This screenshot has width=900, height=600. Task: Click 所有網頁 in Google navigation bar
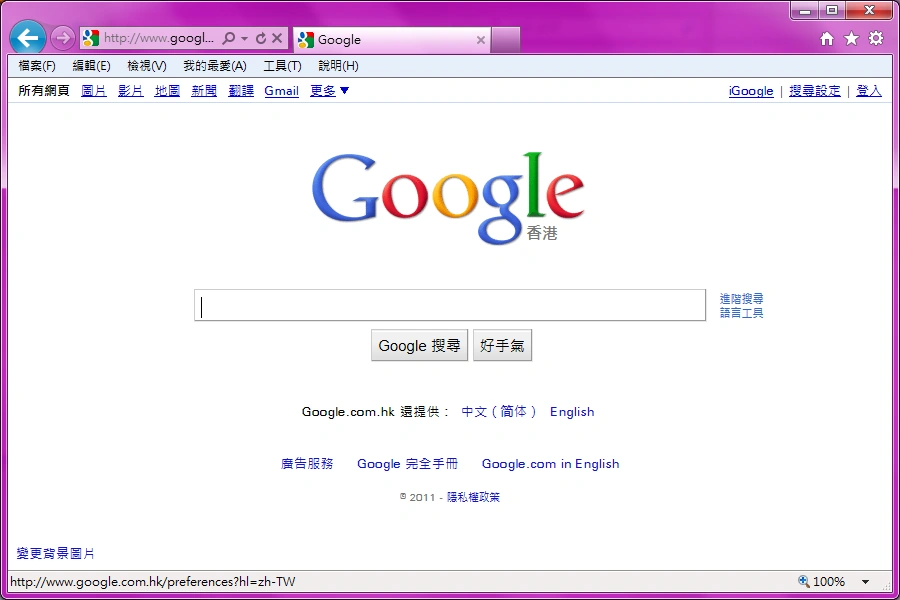click(44, 91)
